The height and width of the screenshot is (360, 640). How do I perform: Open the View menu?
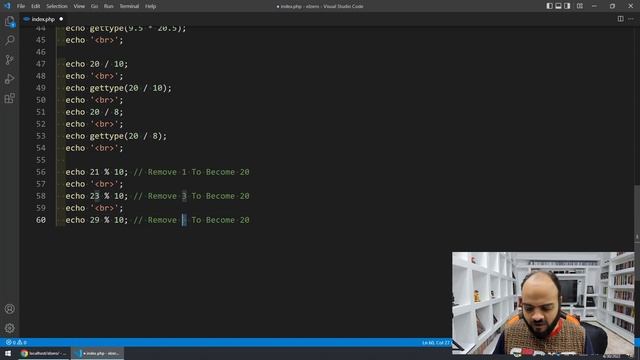pos(79,6)
